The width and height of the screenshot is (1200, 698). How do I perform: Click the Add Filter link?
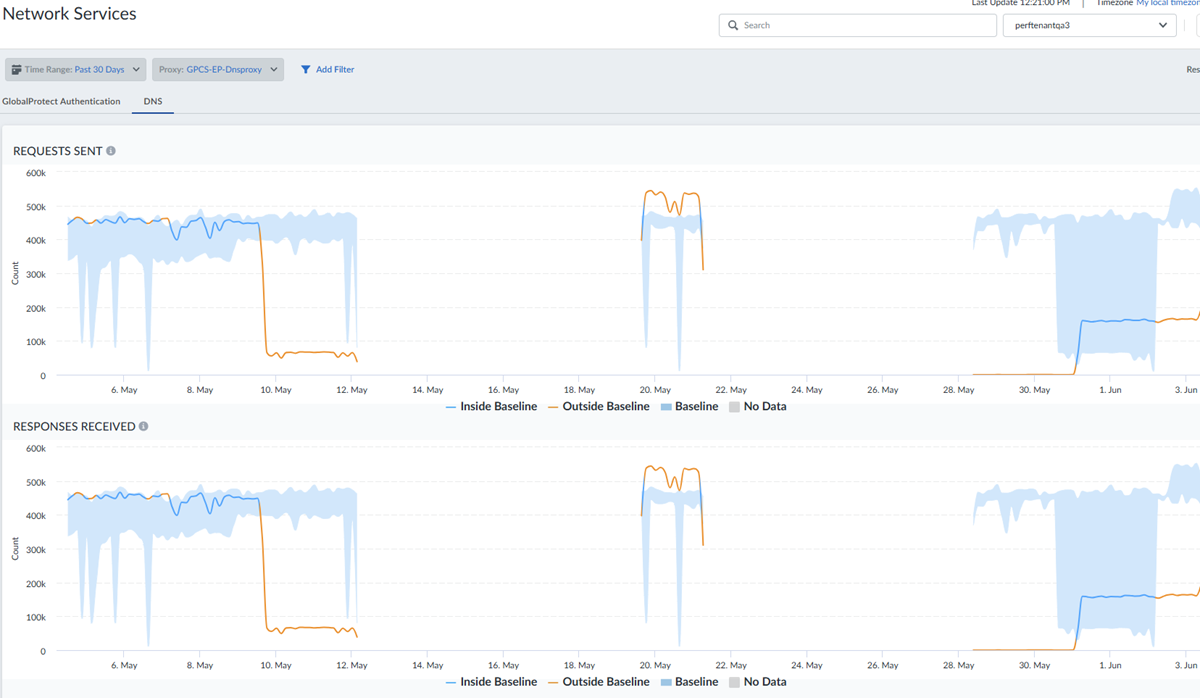pos(335,70)
